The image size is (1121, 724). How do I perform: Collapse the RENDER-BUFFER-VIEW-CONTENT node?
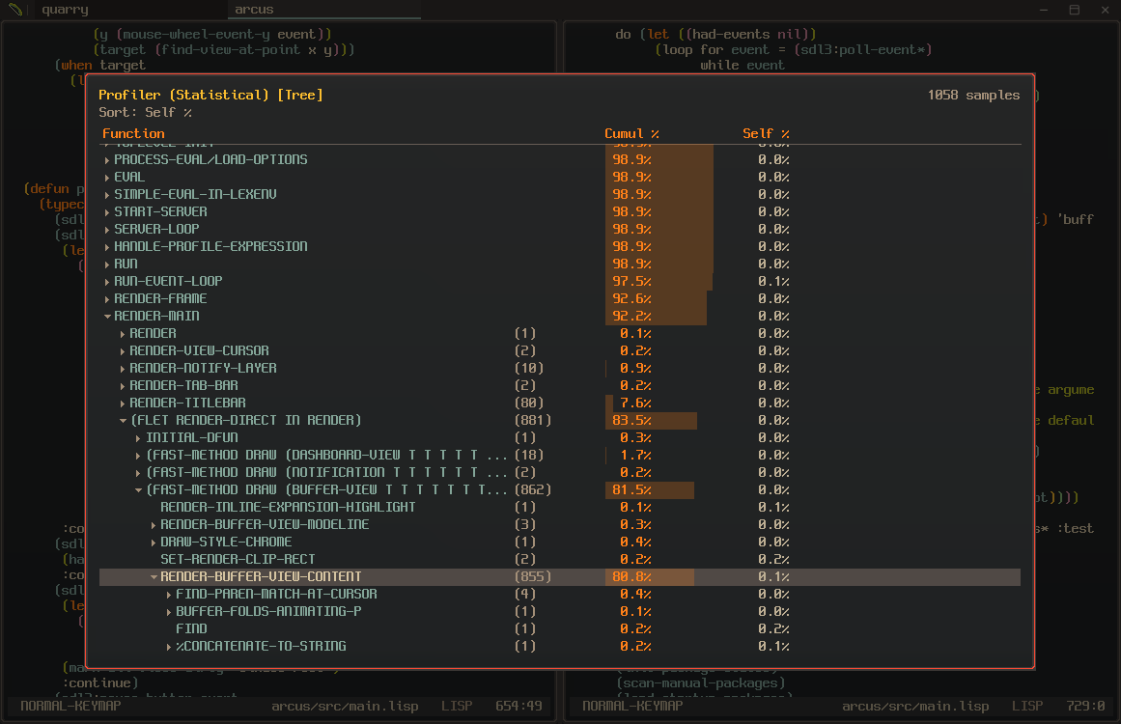(154, 577)
